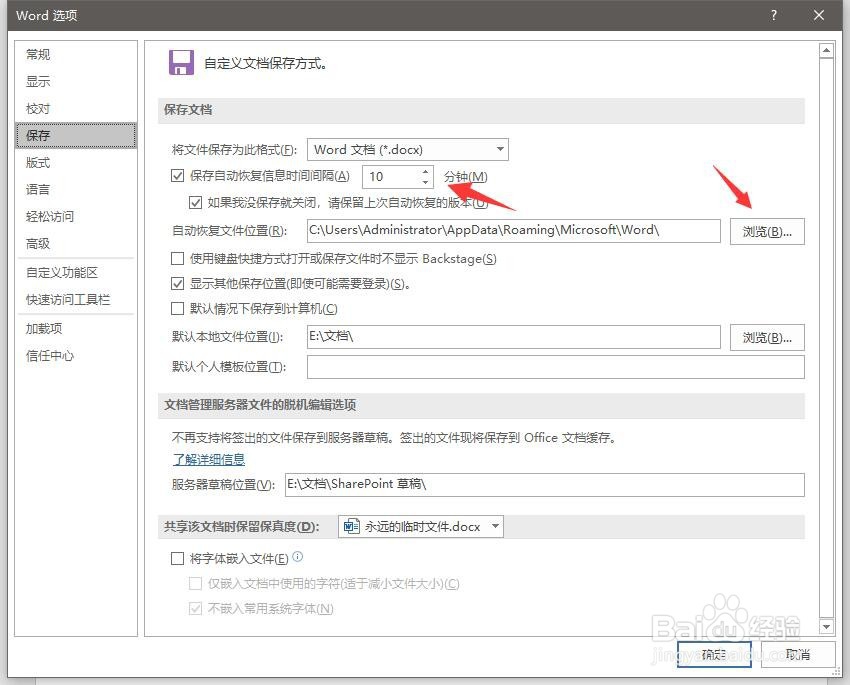
Task: Close the Word 选项 dialog
Action: click(819, 15)
